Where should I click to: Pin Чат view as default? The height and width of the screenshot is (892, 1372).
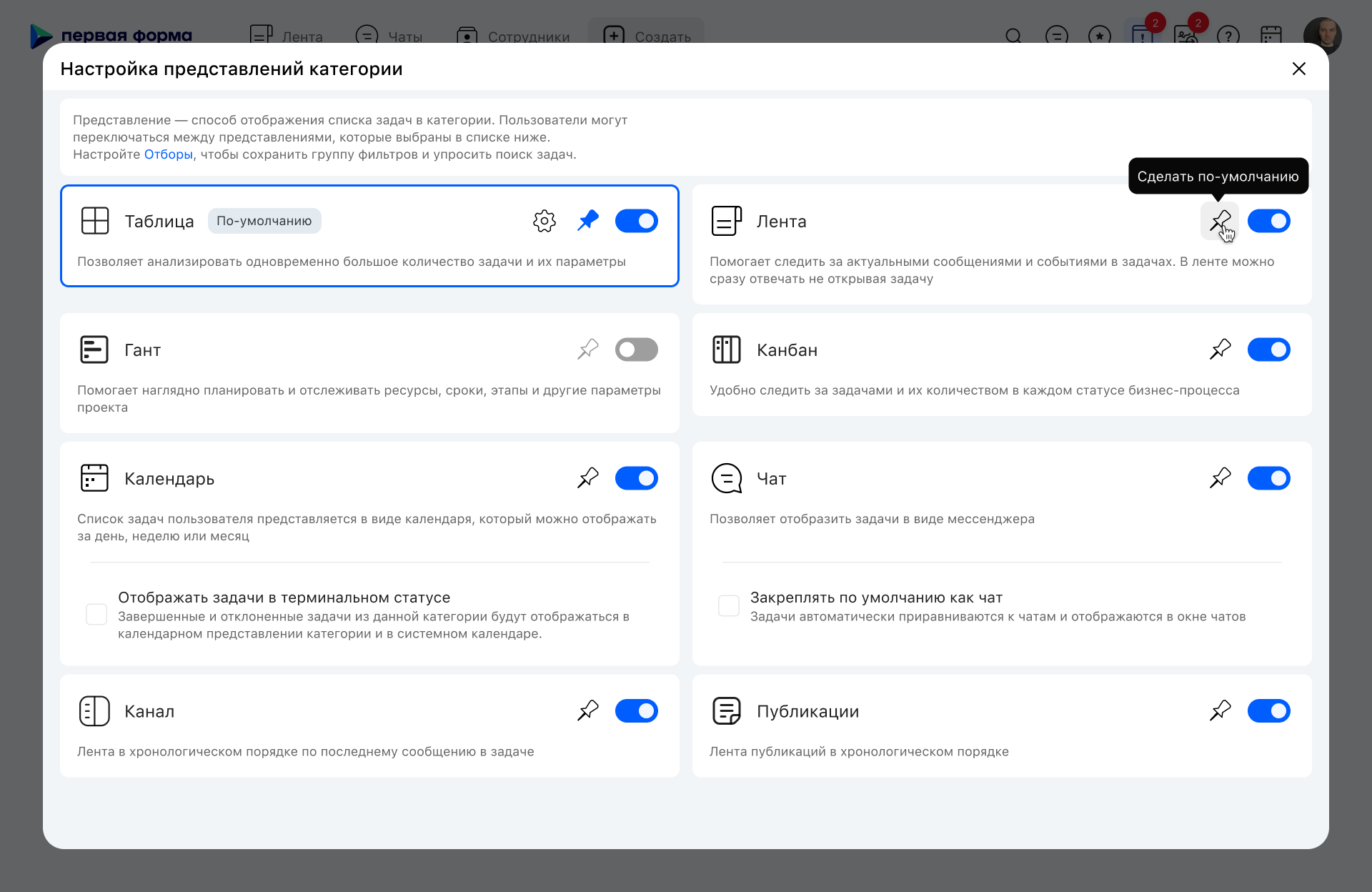(x=1220, y=478)
